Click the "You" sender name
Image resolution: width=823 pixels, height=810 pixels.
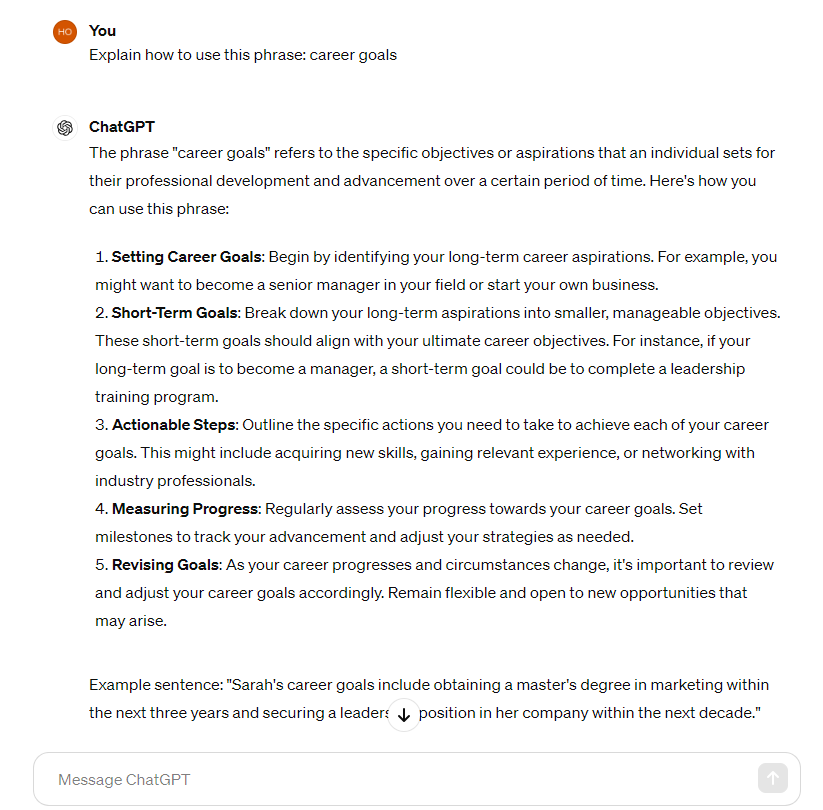click(x=102, y=31)
